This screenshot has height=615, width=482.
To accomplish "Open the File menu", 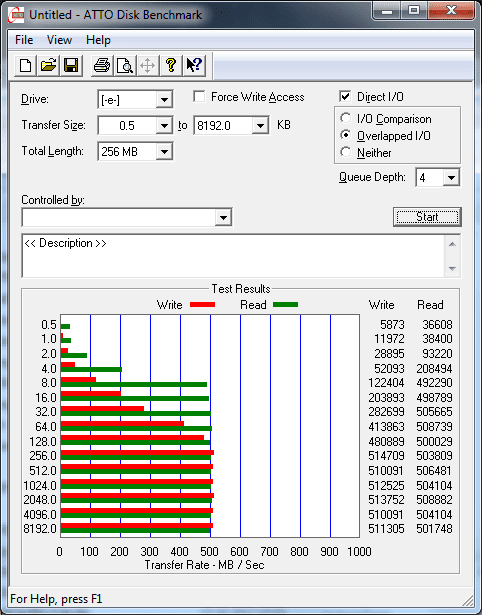I will coord(24,40).
